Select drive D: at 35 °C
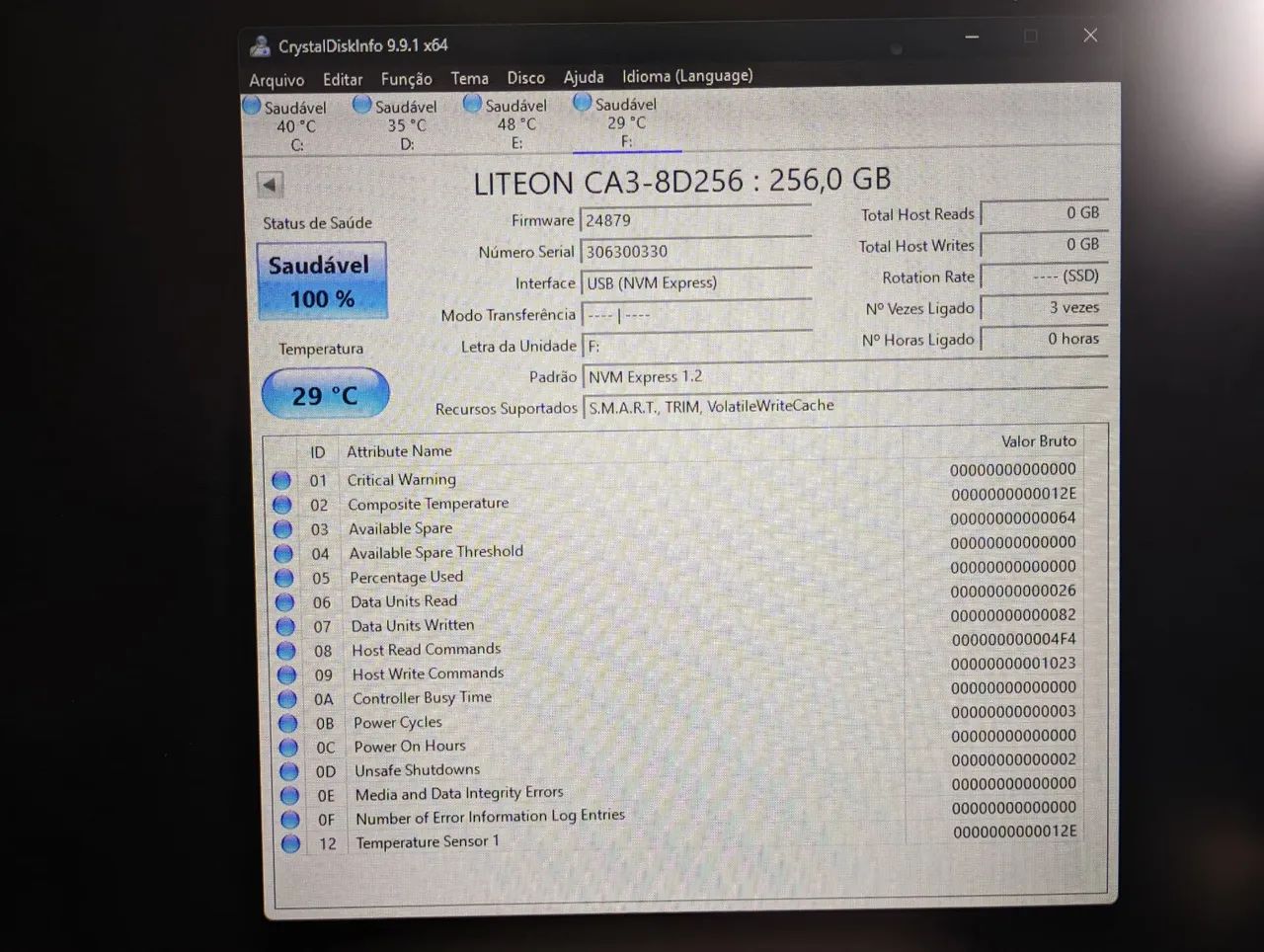Viewport: 1264px width, 952px height. click(396, 124)
